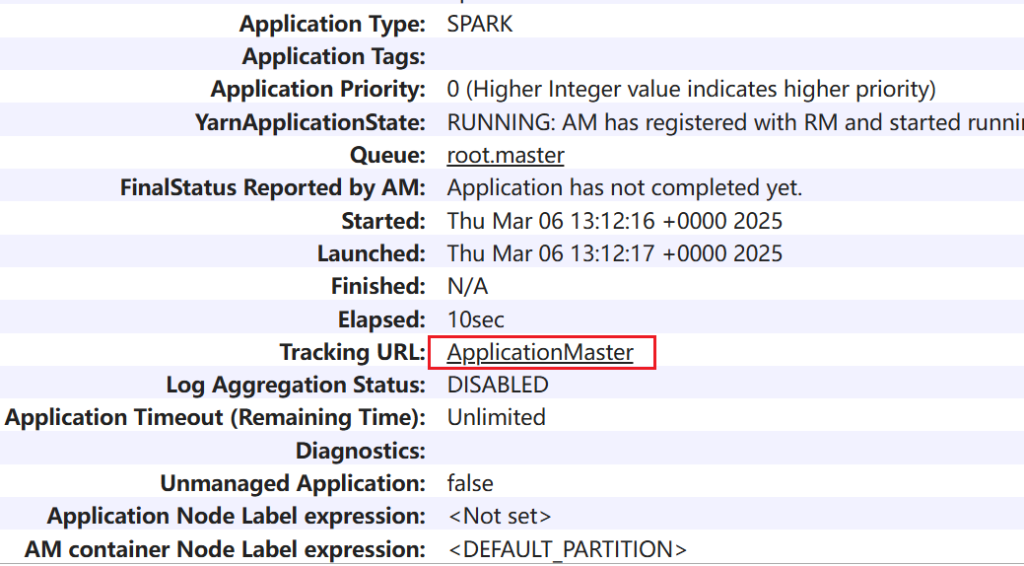
Task: Click the Application Tags label
Action: pyautogui.click(x=334, y=57)
